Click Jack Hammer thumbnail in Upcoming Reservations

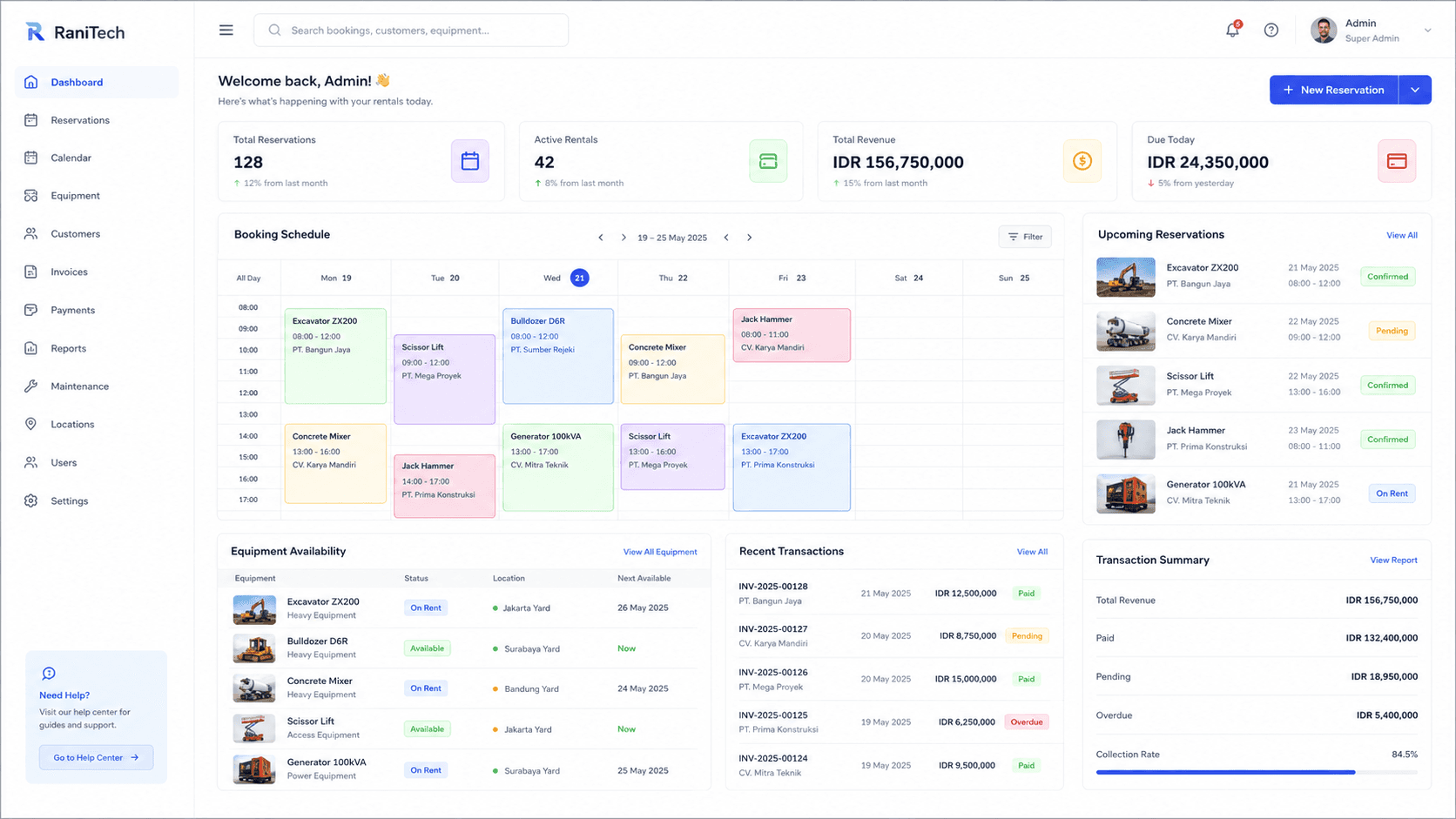[1126, 440]
